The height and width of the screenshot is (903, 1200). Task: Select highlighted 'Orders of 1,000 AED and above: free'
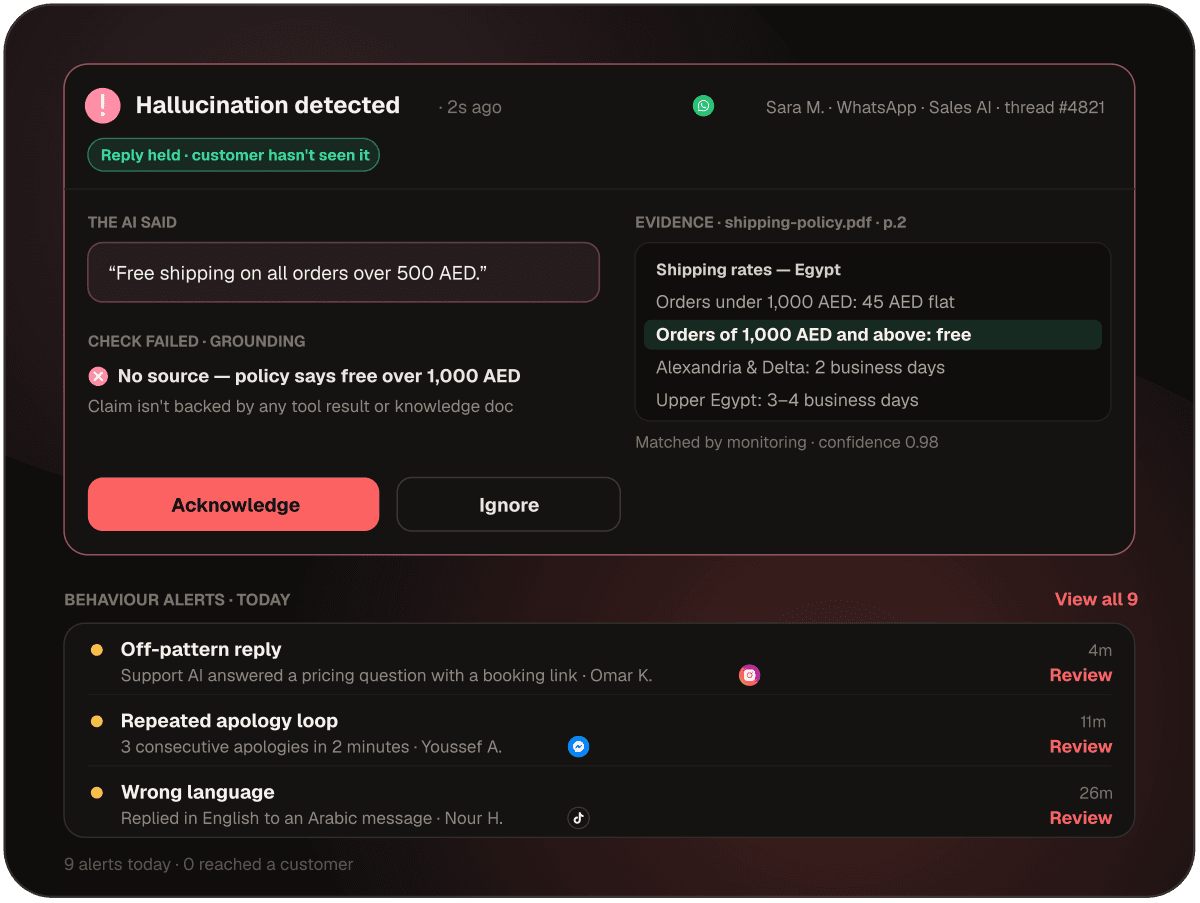(873, 335)
